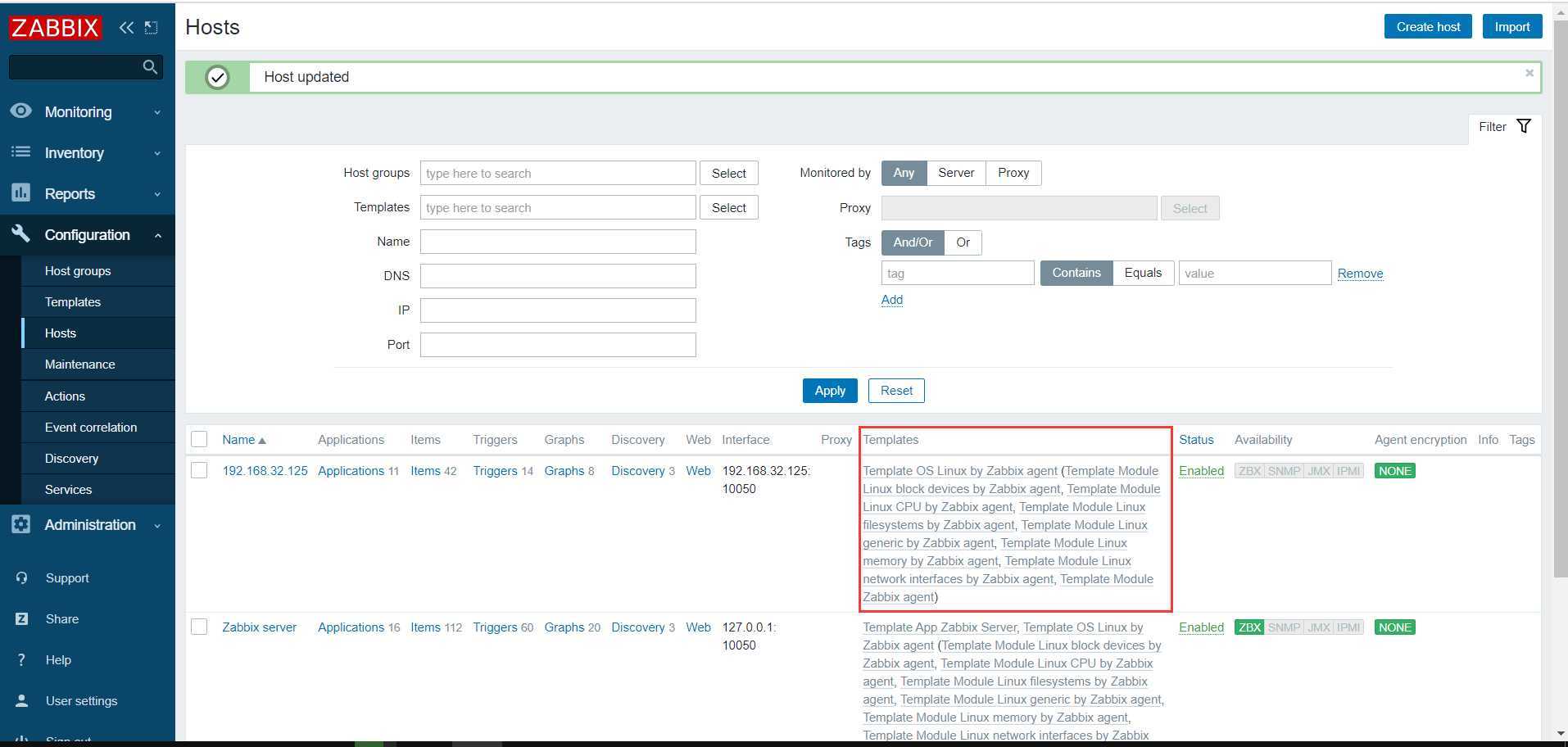Check the box for host 192.168.32.125

(199, 470)
